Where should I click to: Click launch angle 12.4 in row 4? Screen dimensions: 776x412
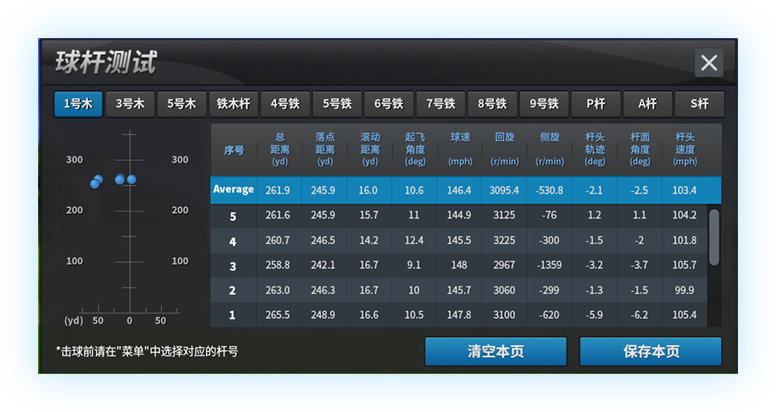[x=414, y=240]
